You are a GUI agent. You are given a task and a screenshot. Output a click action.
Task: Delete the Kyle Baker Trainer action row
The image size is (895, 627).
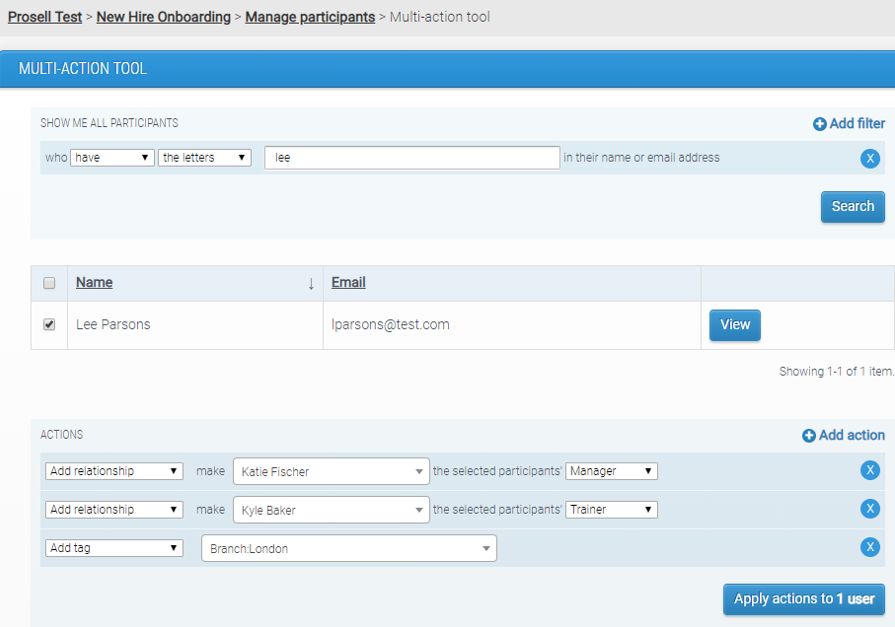pos(870,509)
